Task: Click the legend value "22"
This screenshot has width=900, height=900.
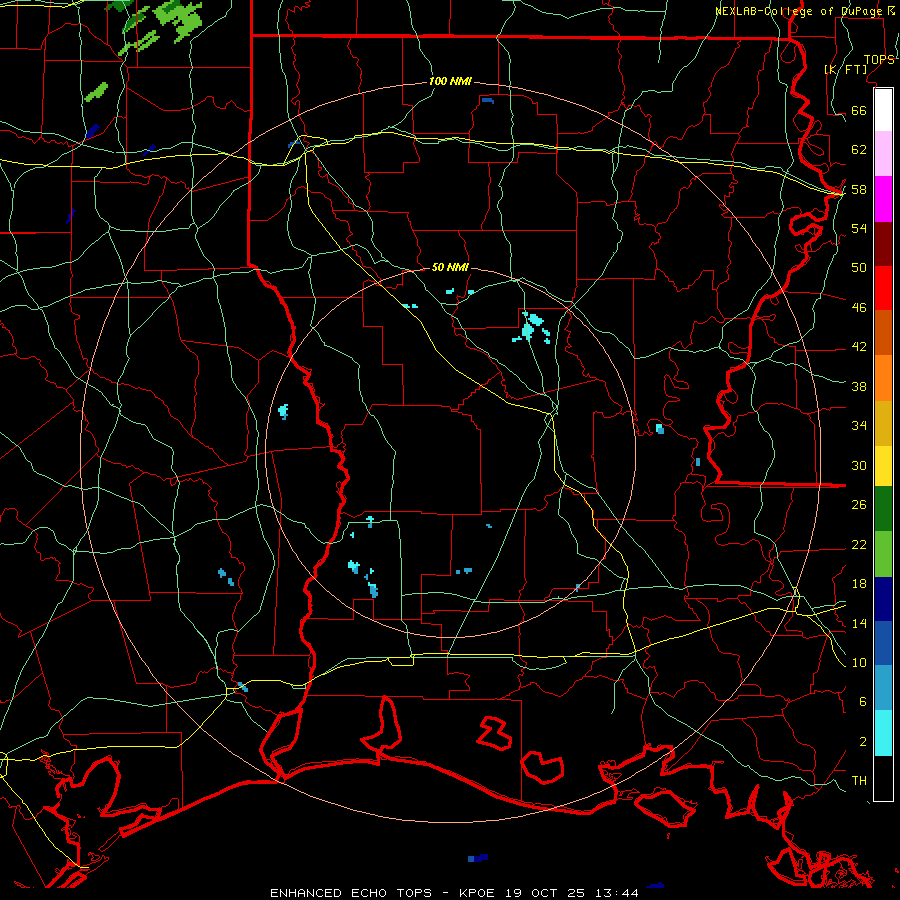Action: pyautogui.click(x=859, y=545)
